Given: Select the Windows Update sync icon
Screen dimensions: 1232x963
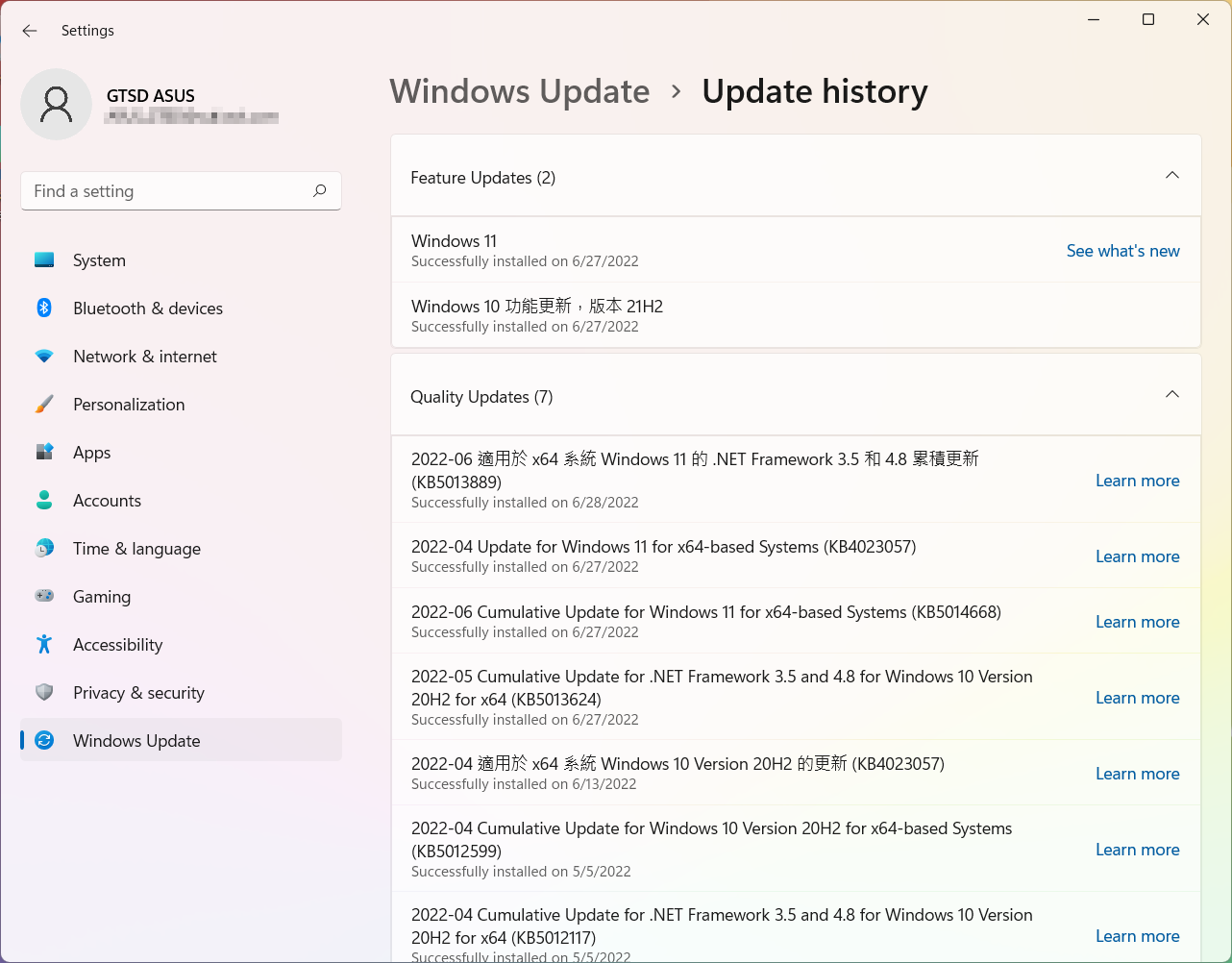Looking at the screenshot, I should 44,740.
